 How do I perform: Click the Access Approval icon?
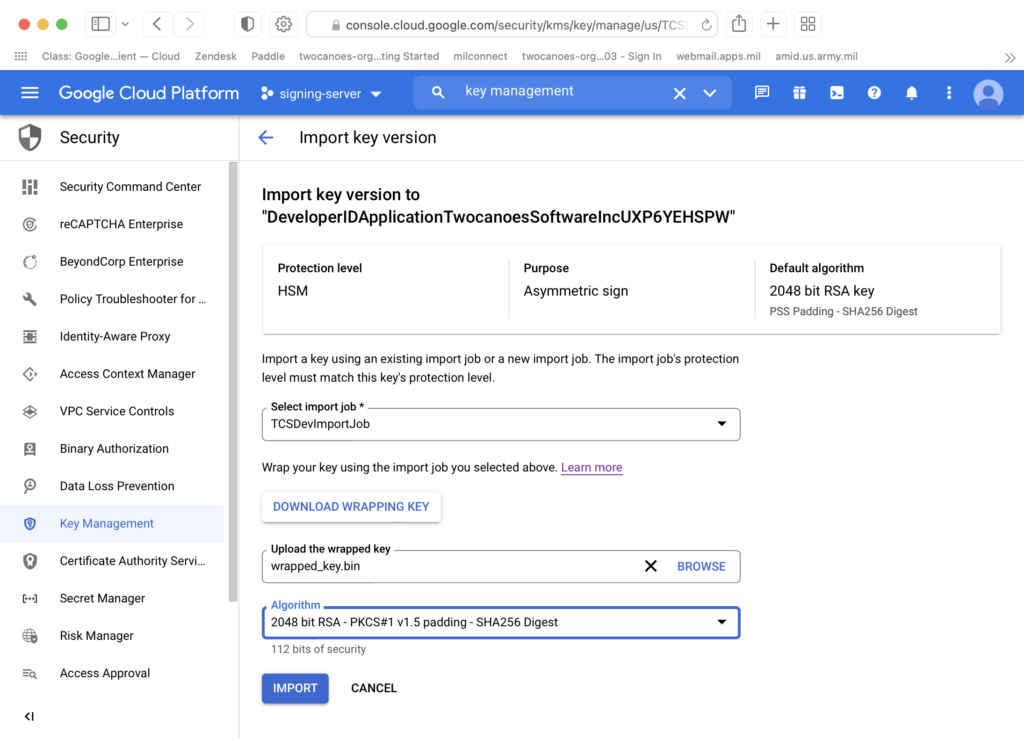29,673
